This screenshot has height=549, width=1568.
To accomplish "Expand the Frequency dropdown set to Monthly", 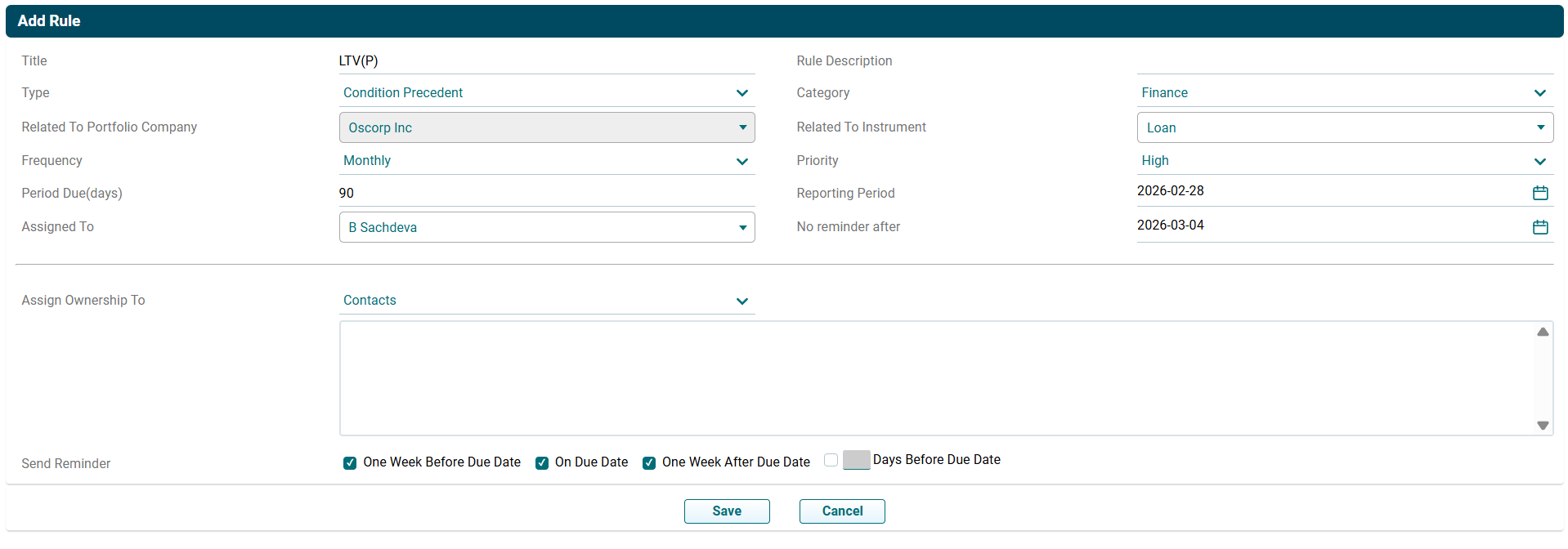I will pos(546,161).
